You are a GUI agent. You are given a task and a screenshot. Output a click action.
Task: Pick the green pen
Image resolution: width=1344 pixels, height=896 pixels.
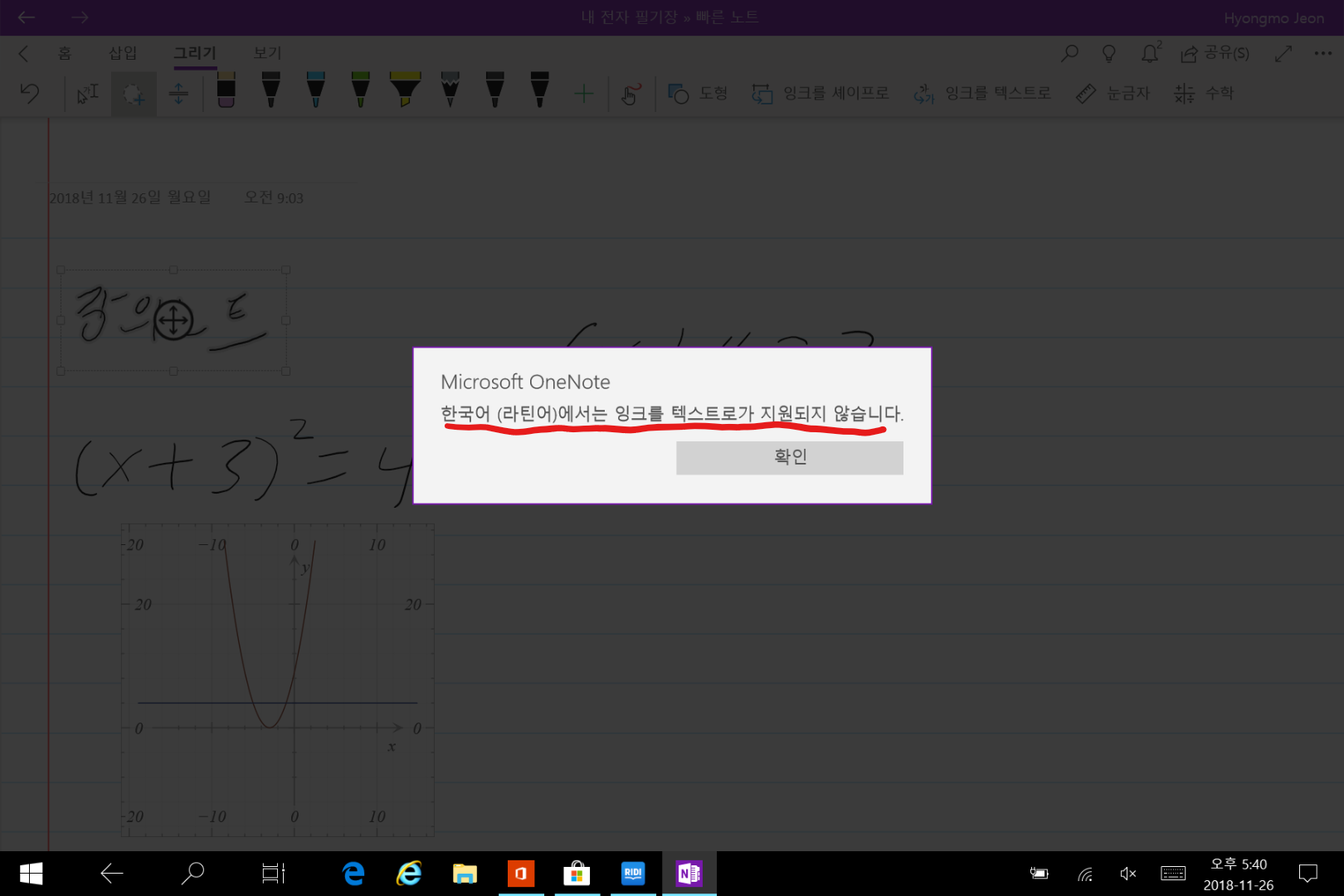pyautogui.click(x=360, y=90)
